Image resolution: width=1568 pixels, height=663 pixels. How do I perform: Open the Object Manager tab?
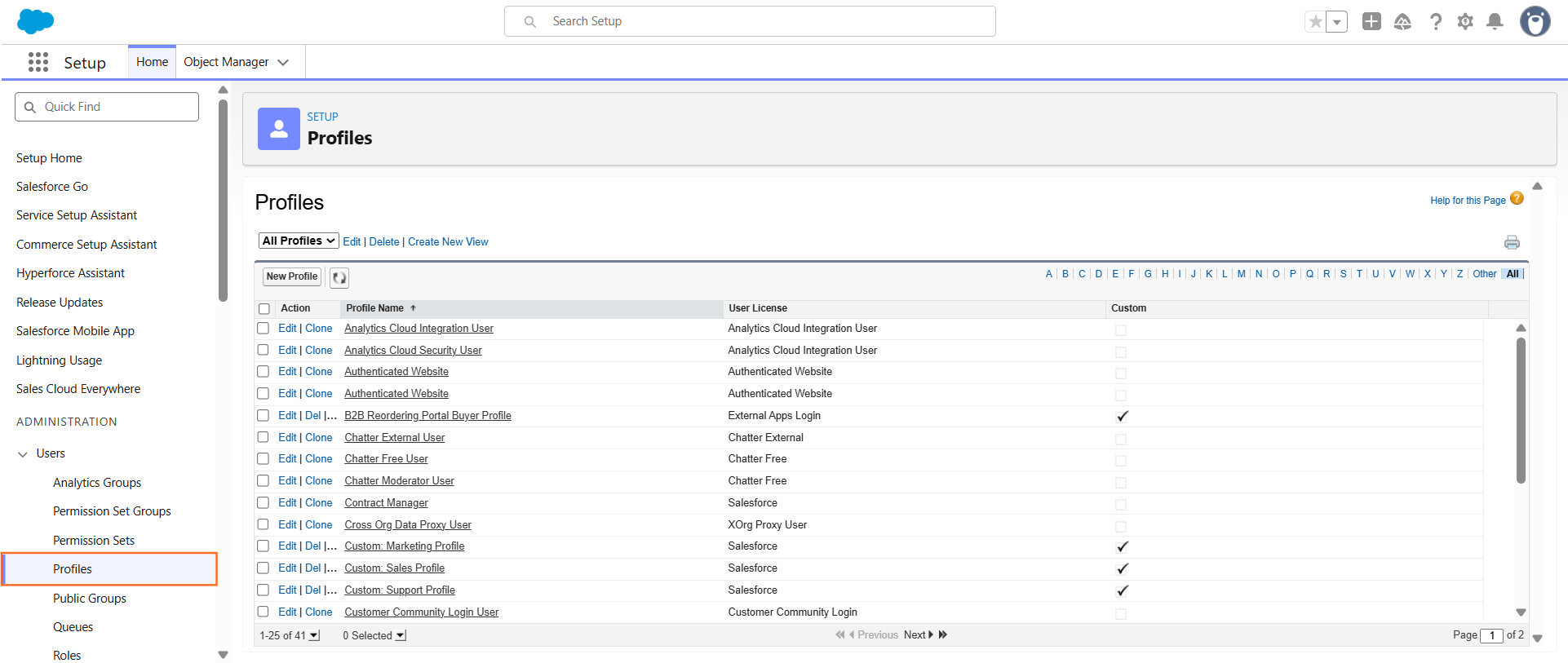pyautogui.click(x=226, y=62)
